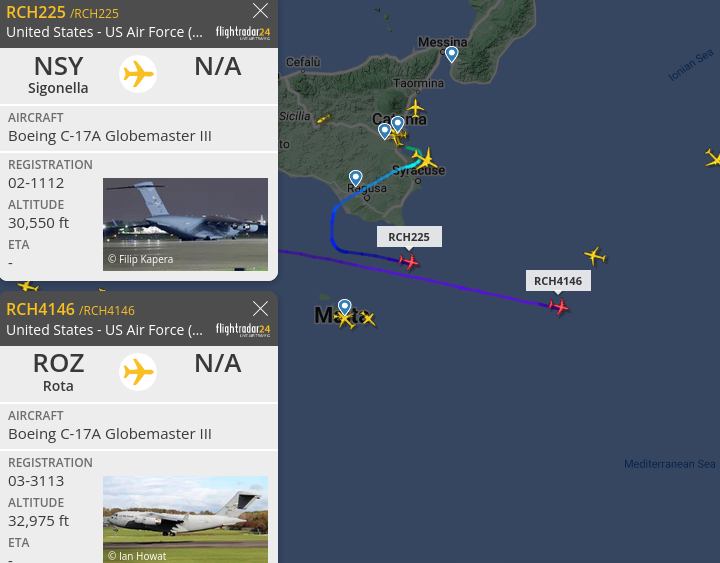The width and height of the screenshot is (720, 563).
Task: Select large yellow aircraft near Syracuse
Action: (426, 158)
